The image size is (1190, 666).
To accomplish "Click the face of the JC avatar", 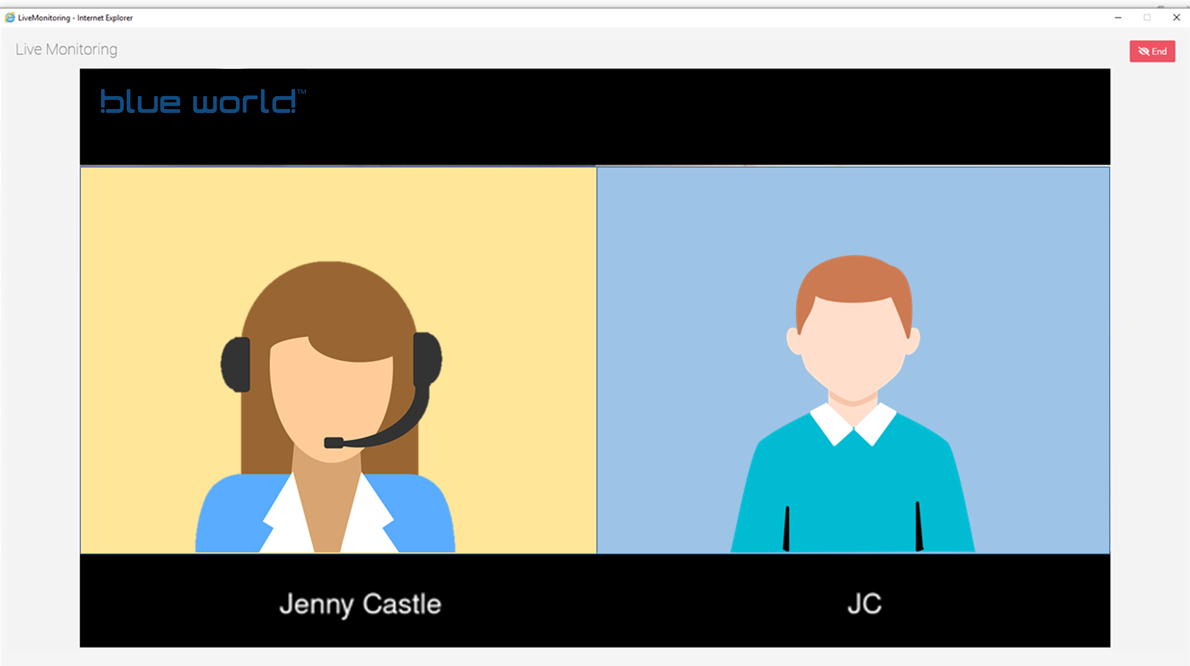I will tap(853, 345).
